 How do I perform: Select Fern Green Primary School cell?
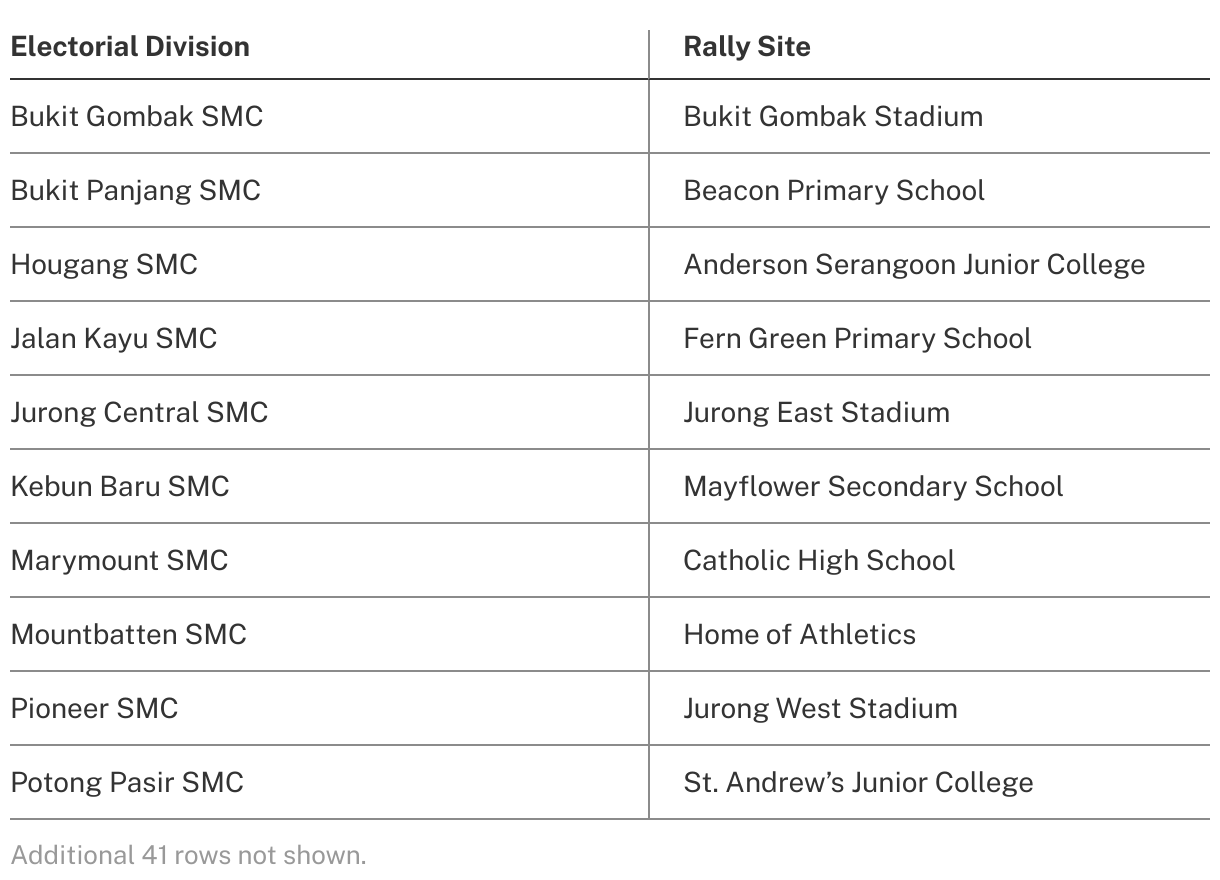(857, 338)
